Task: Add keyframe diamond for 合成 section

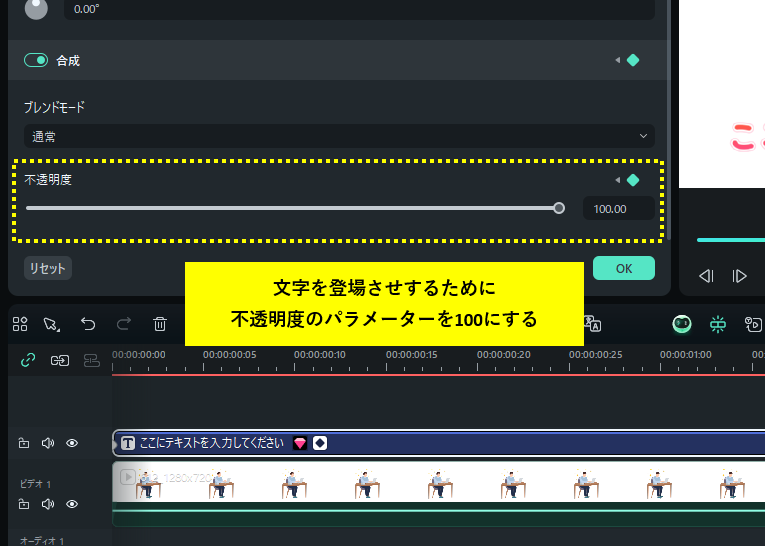Action: coord(633,61)
